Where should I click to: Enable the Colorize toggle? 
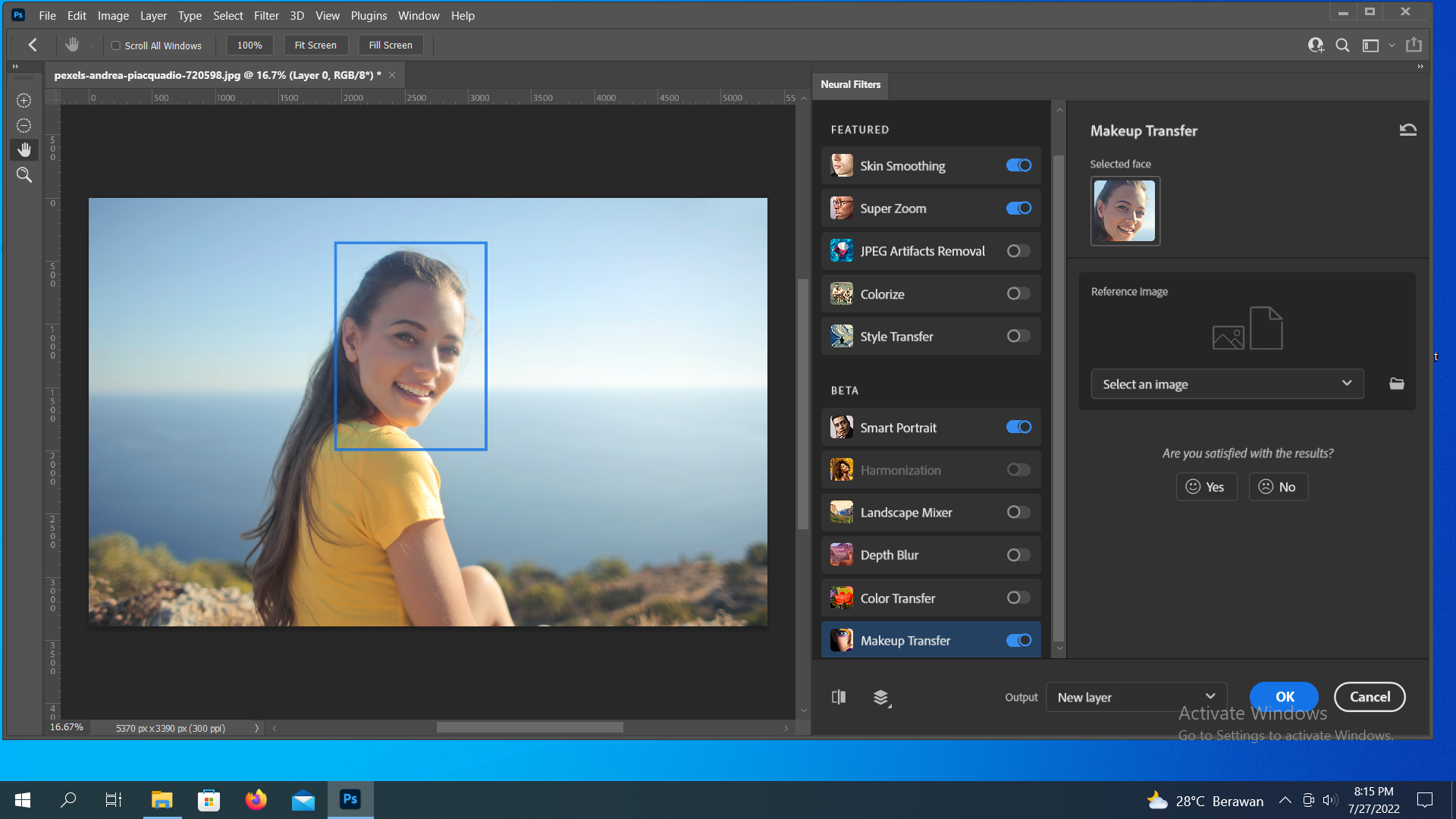1018,293
